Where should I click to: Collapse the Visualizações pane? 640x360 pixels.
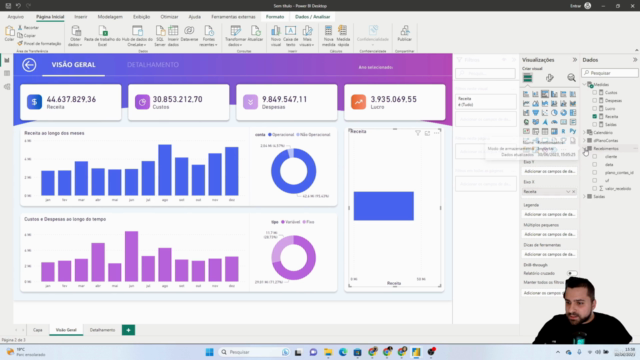(575, 60)
